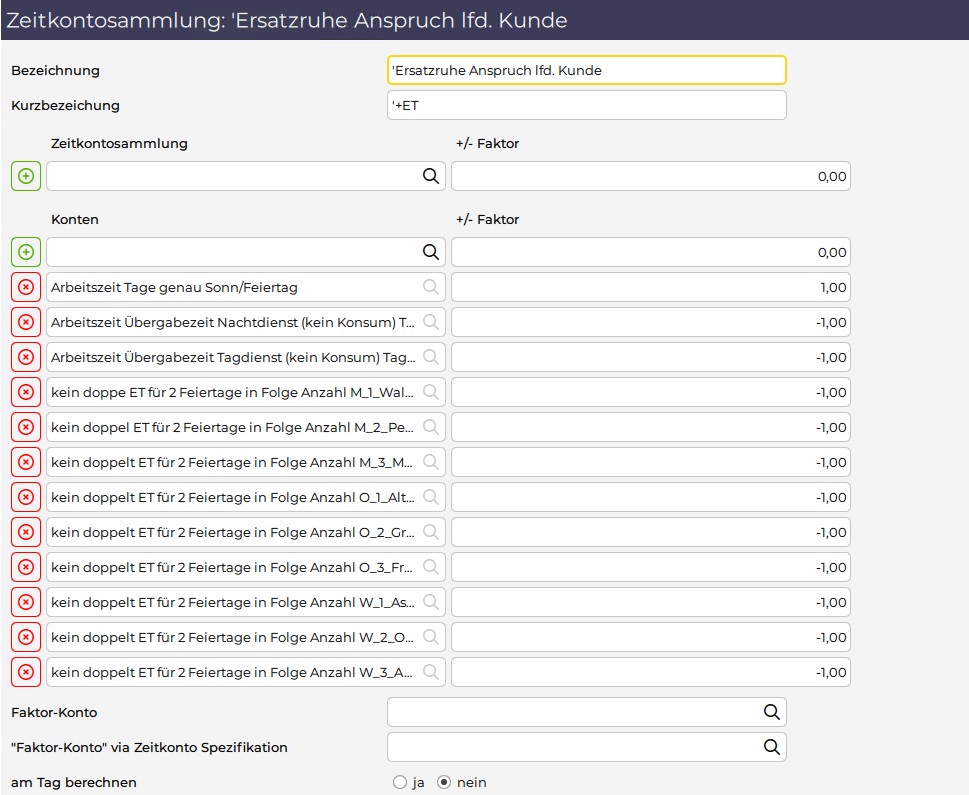Select the 'kein doppe ET … M_1_Wal…' account text
This screenshot has height=795, width=969.
(x=232, y=393)
